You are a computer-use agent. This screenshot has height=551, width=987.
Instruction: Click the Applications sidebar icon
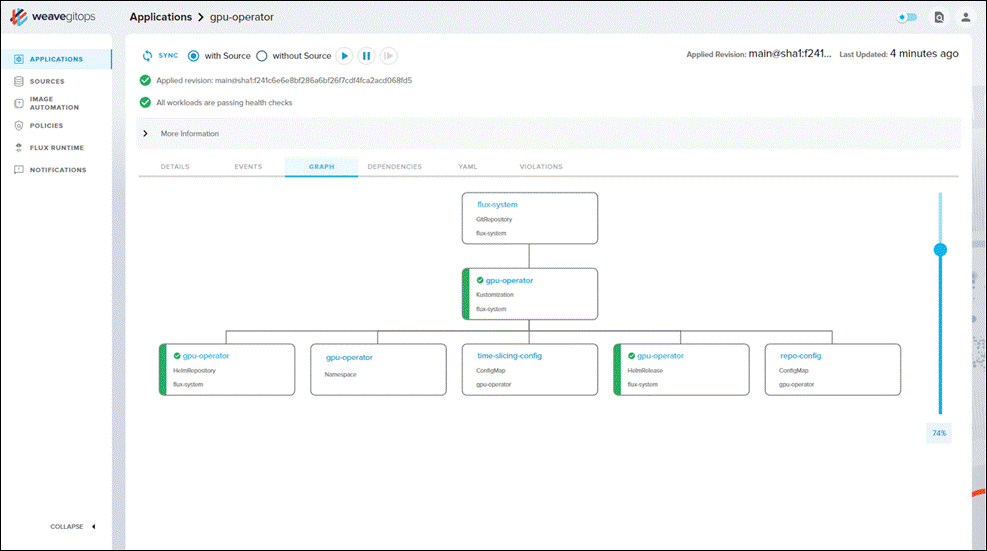tap(19, 59)
